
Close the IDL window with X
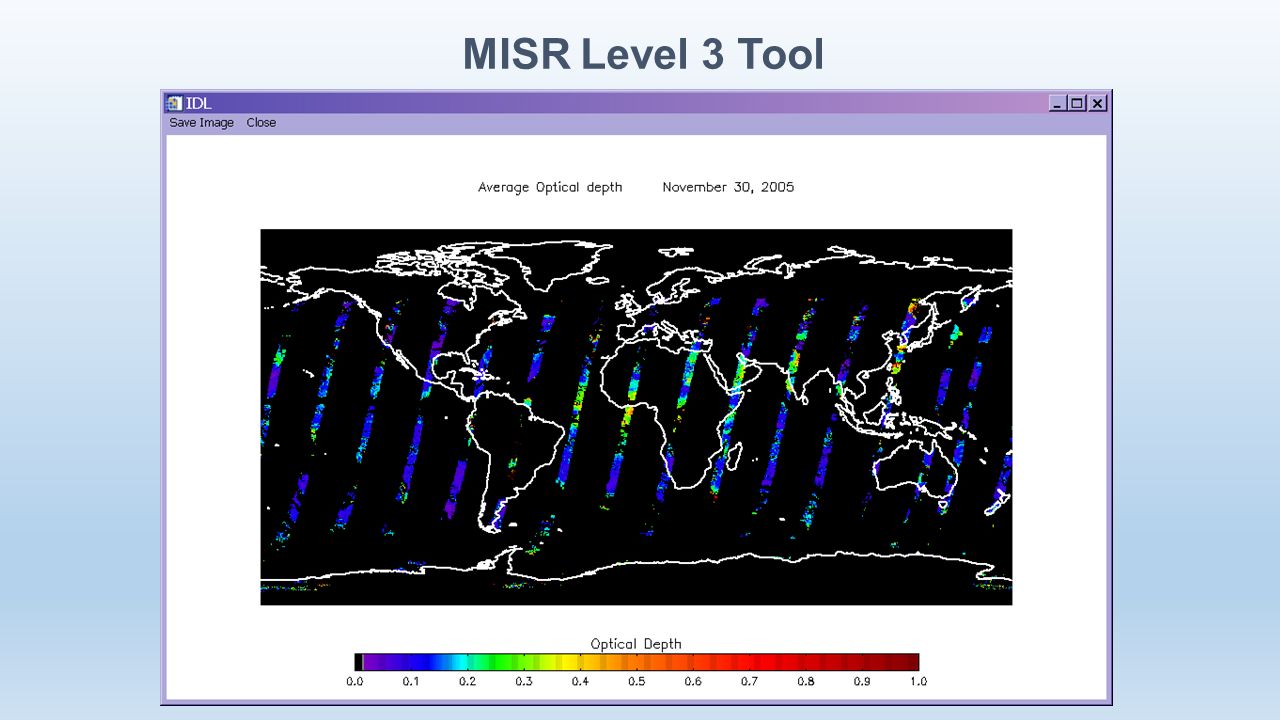1097,103
